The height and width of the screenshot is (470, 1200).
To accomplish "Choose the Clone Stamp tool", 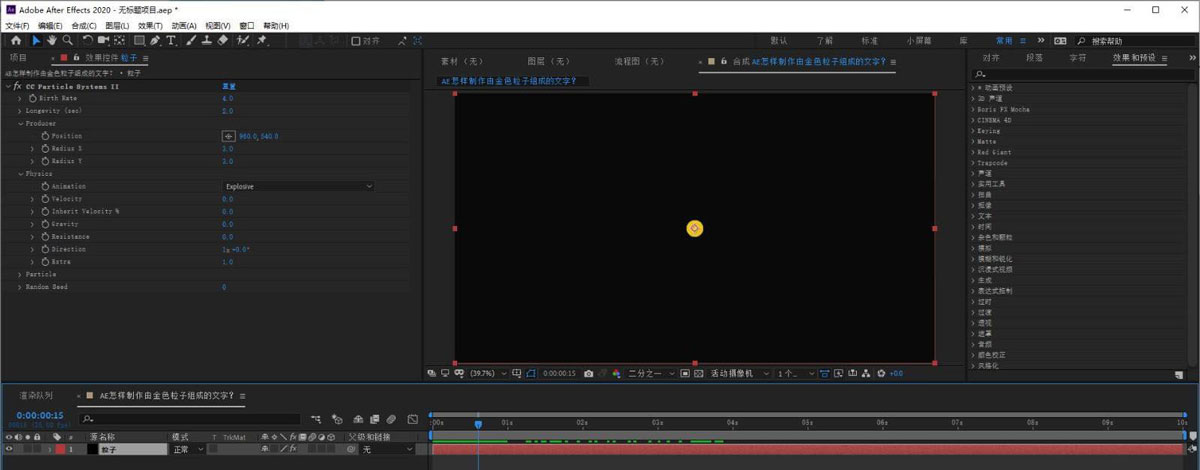I will pyautogui.click(x=206, y=41).
